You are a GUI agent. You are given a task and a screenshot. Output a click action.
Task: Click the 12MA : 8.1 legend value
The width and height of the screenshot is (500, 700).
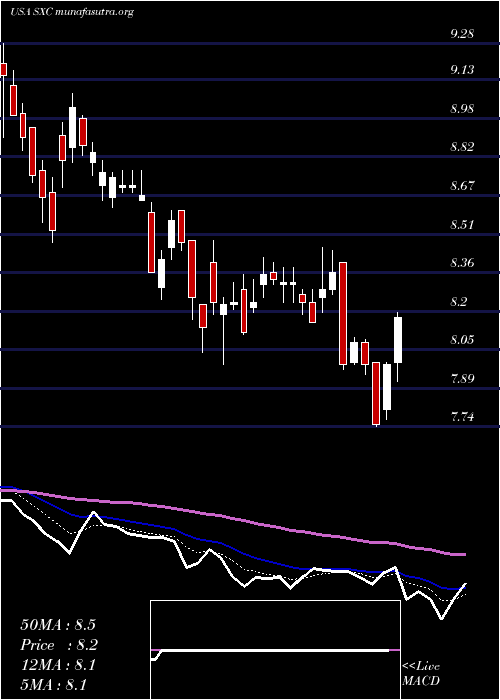58,665
